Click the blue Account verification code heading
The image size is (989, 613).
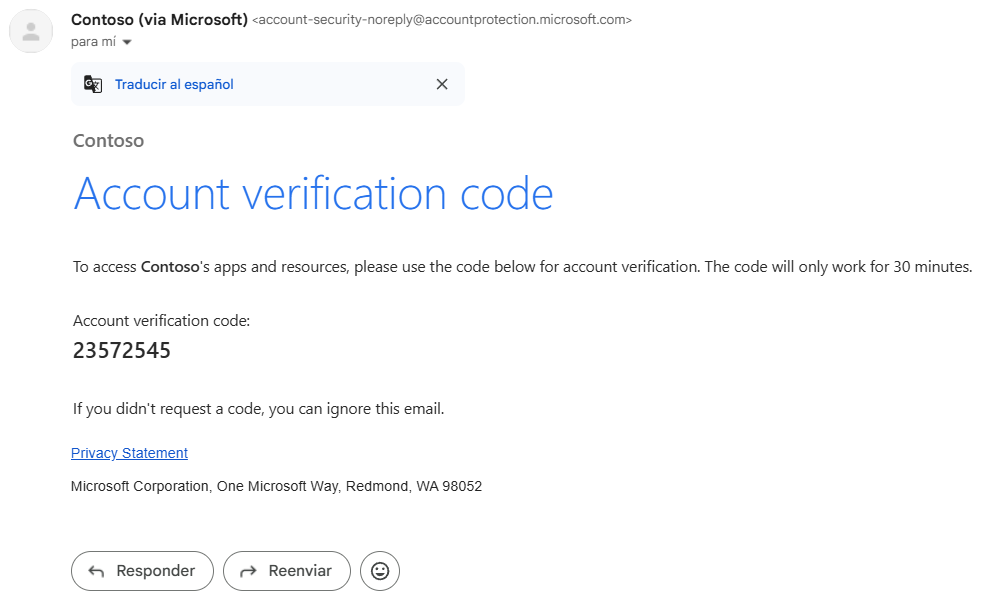313,194
